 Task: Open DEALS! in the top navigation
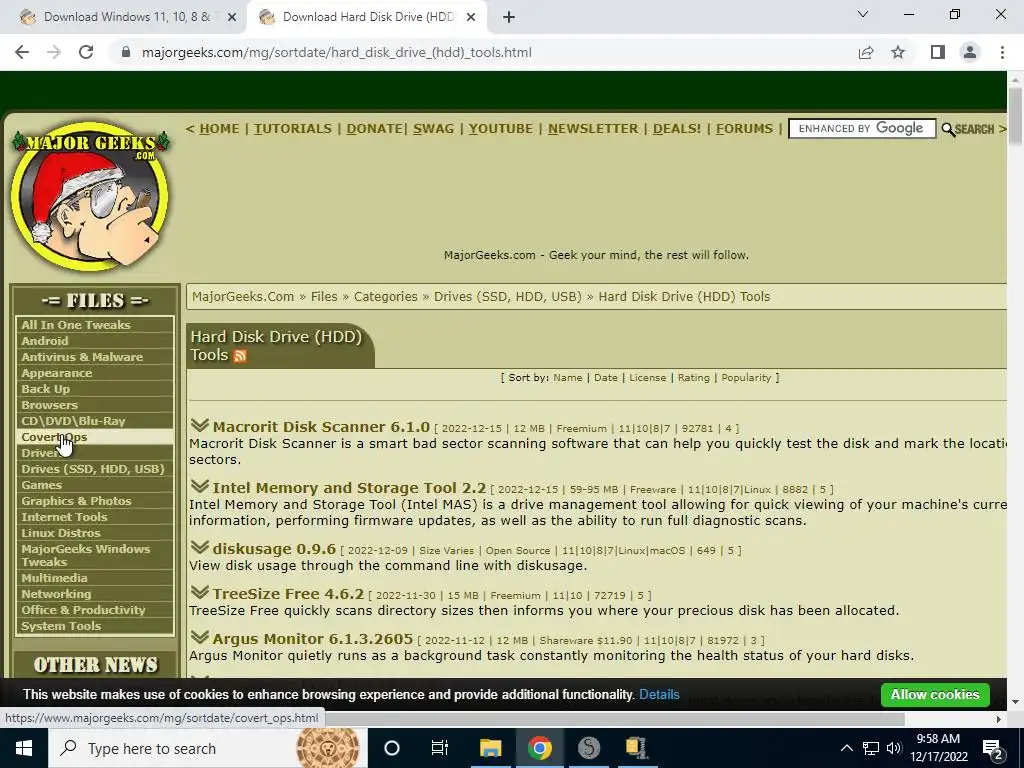pyautogui.click(x=677, y=129)
